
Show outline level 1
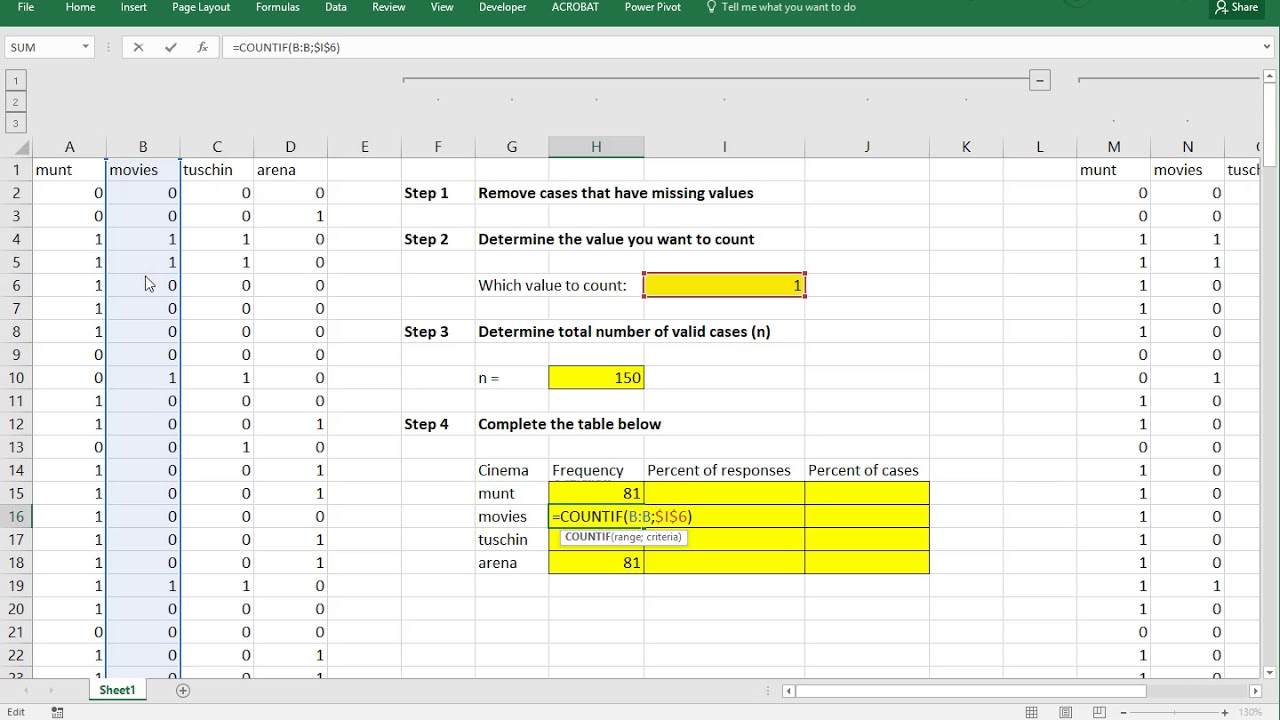pyautogui.click(x=15, y=80)
